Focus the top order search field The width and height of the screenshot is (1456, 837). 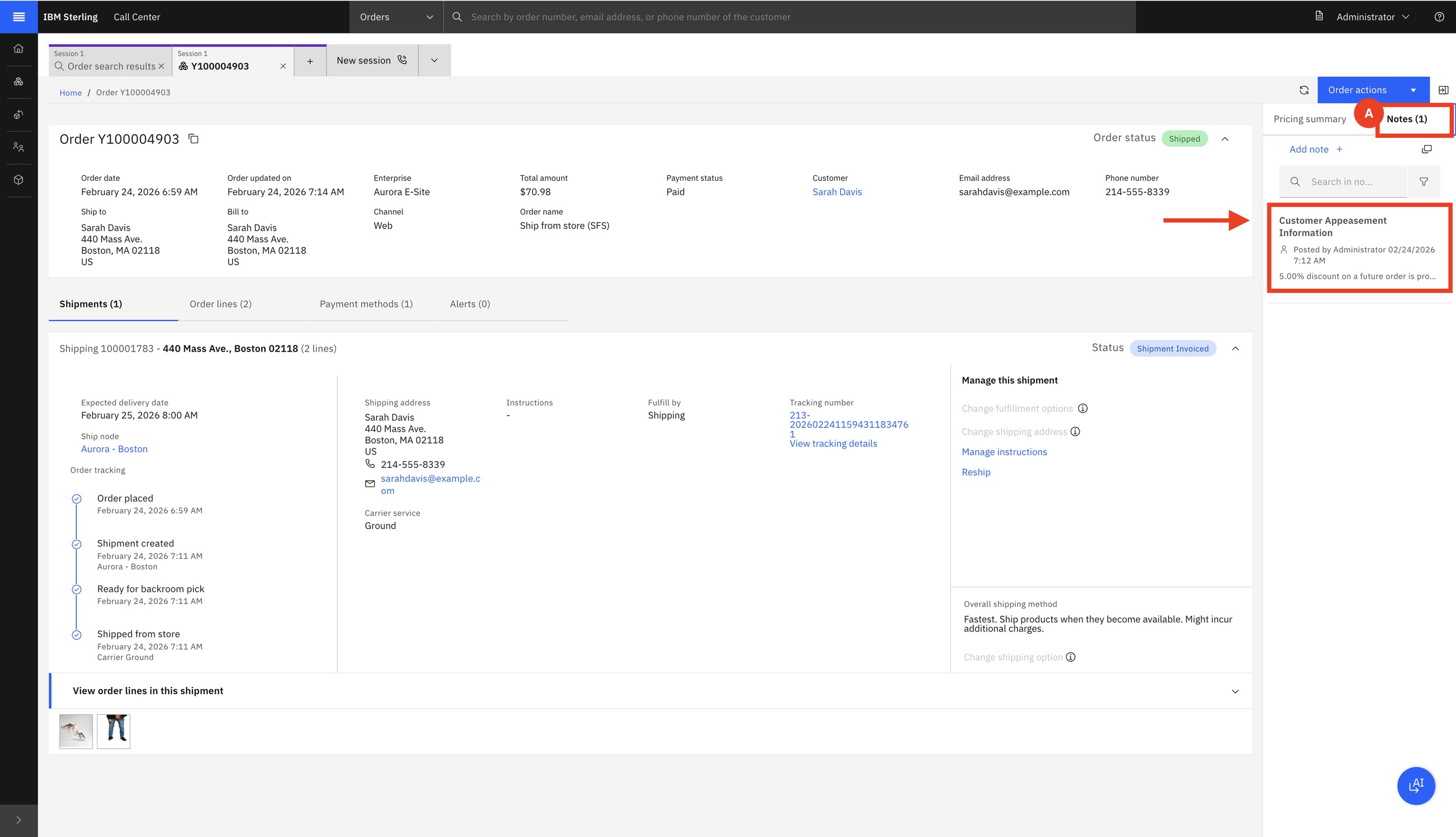[790, 17]
